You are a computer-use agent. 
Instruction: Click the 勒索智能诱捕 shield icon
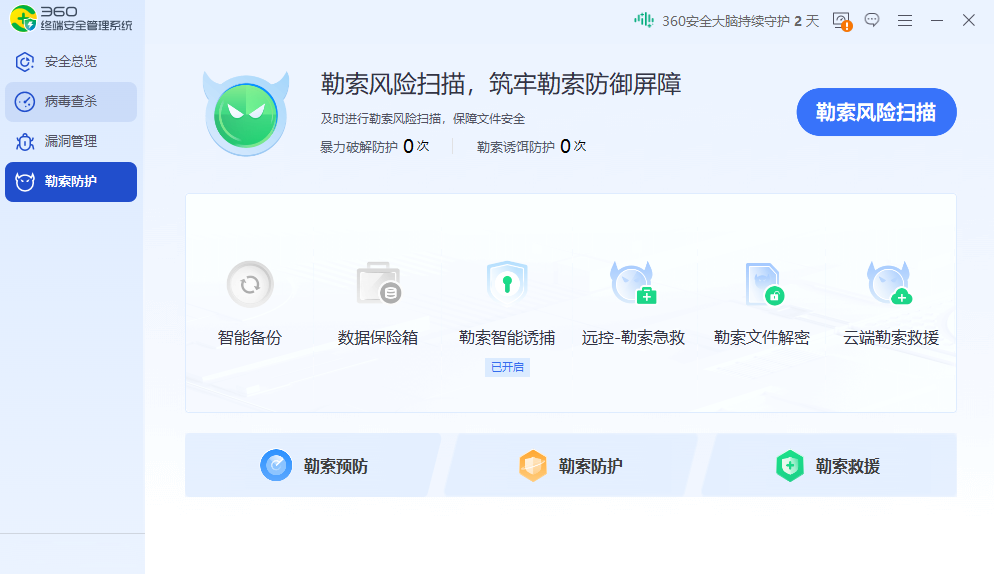click(506, 285)
